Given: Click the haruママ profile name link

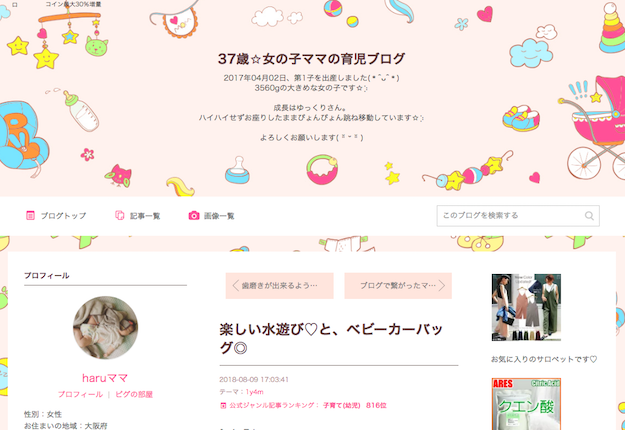Looking at the screenshot, I should 105,378.
